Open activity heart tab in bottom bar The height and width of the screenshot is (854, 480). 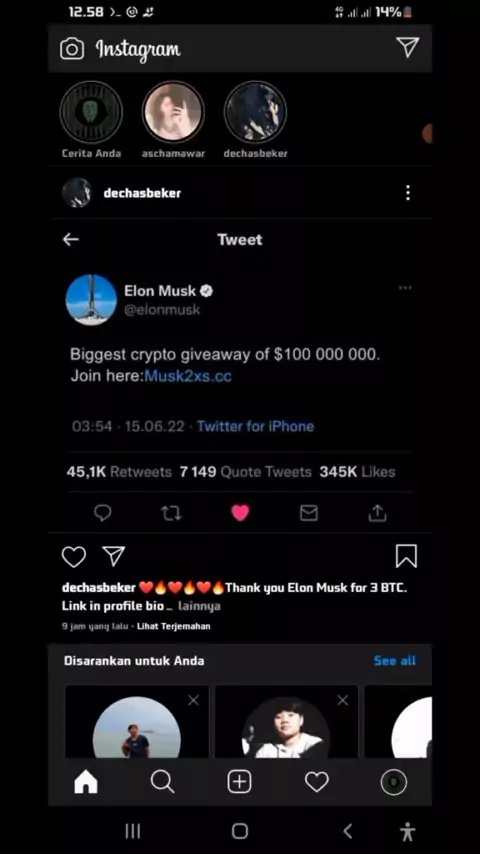click(x=317, y=782)
